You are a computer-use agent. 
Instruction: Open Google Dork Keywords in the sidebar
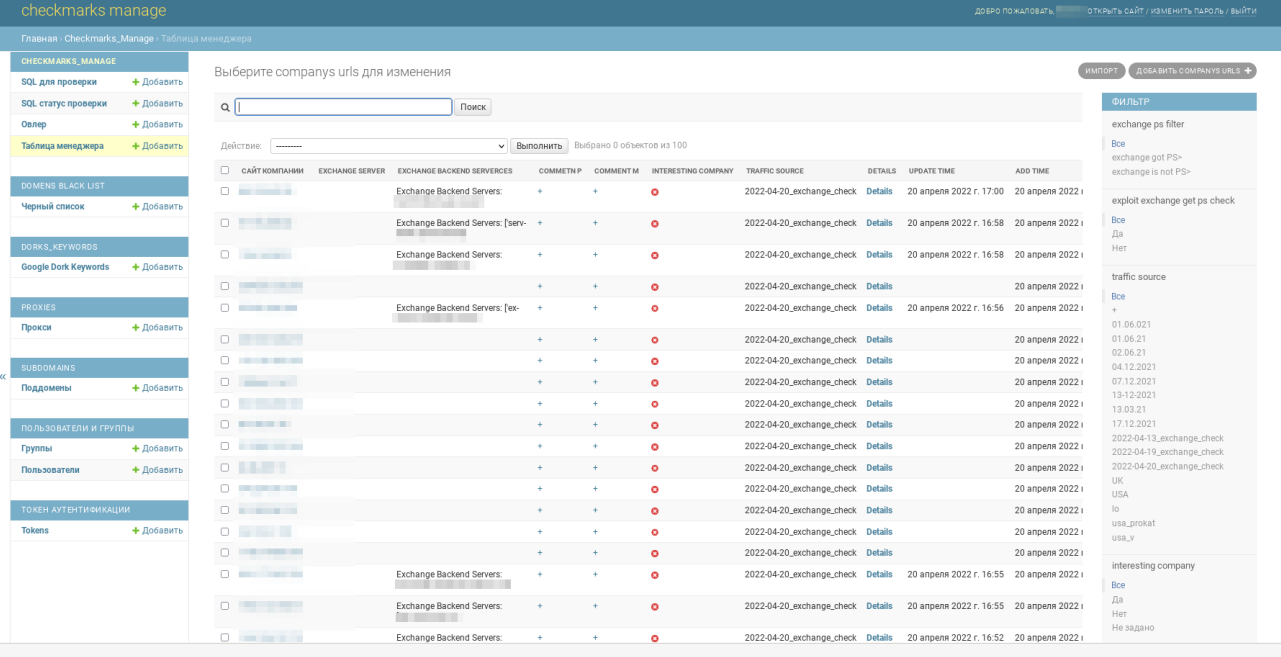pos(65,267)
